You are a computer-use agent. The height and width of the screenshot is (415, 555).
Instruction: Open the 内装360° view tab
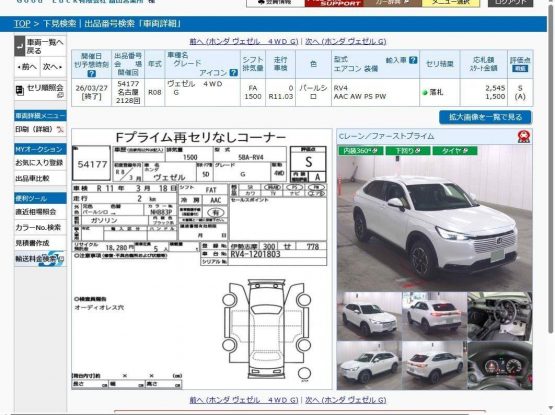coord(360,151)
